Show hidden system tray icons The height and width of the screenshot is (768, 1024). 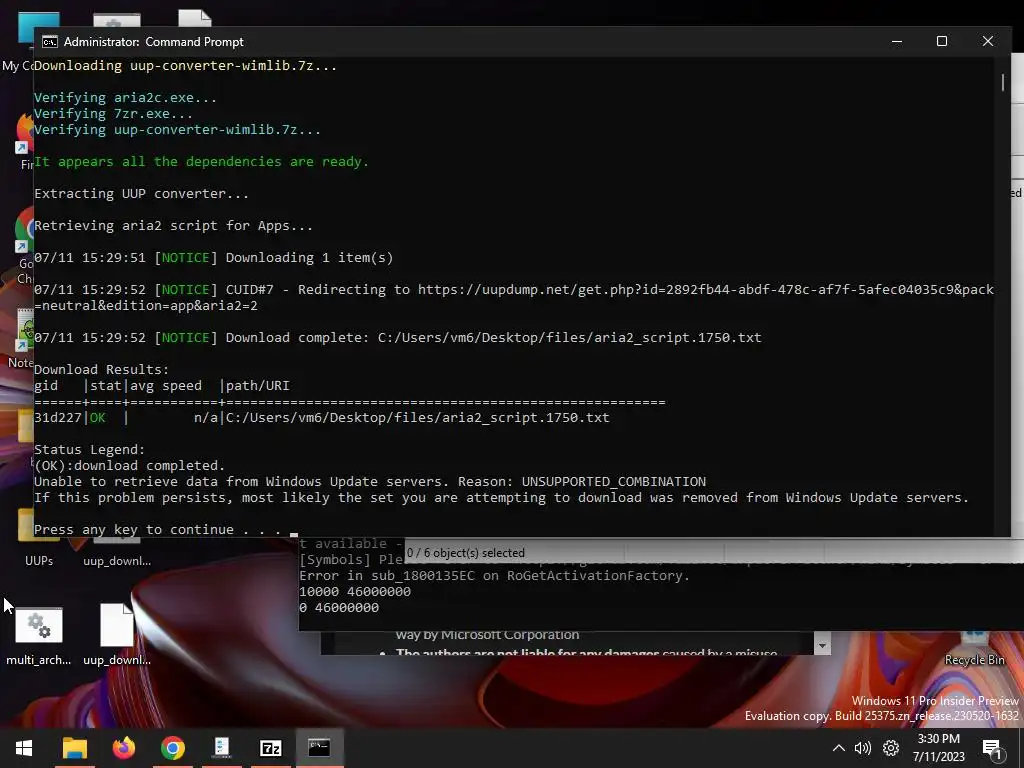[839, 748]
